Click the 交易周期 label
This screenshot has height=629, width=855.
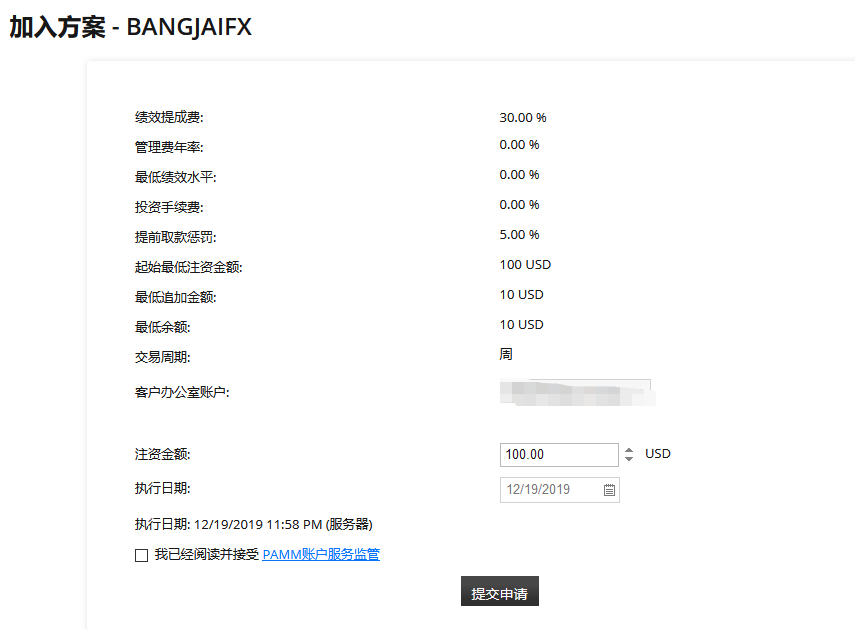point(162,357)
